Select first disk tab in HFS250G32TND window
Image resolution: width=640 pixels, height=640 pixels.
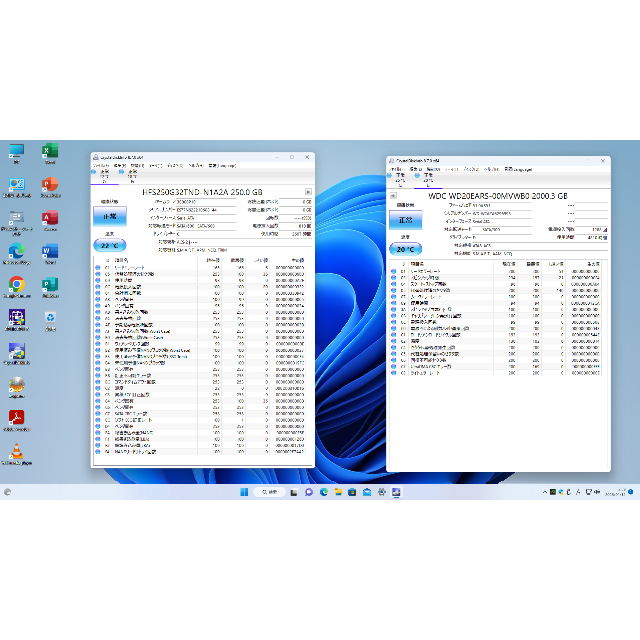104,176
